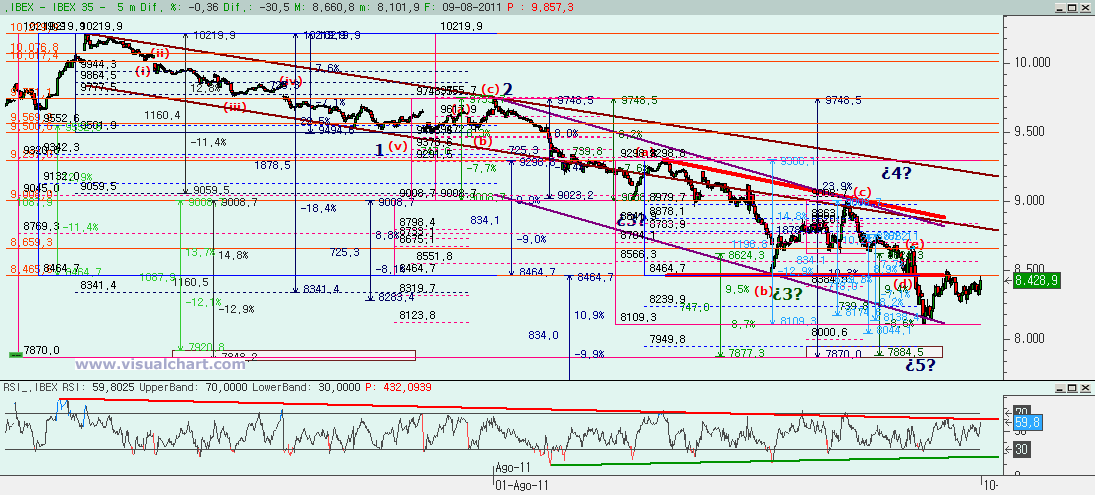Click the 7949,8 level value
Viewport: 1095px width, 495px height.
point(667,339)
